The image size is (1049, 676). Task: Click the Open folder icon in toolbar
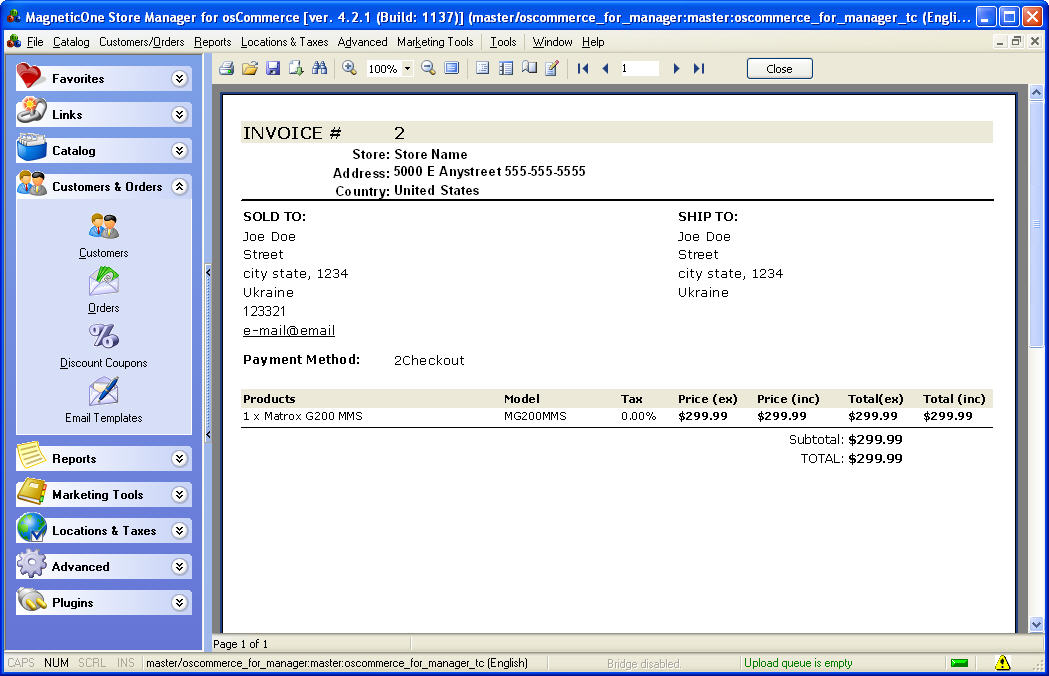click(250, 68)
